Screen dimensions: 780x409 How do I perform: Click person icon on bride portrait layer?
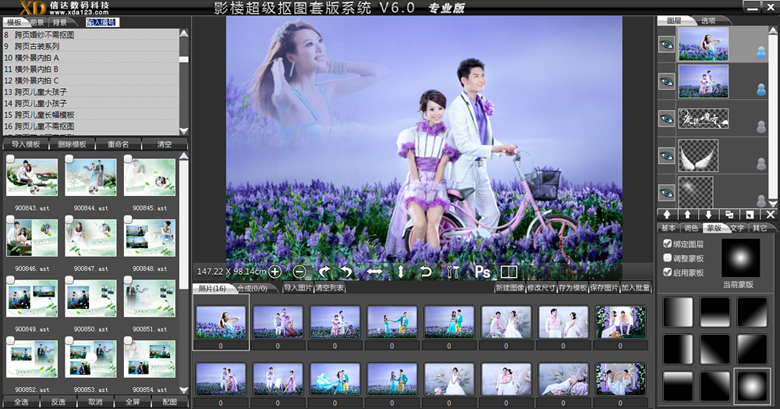761,52
